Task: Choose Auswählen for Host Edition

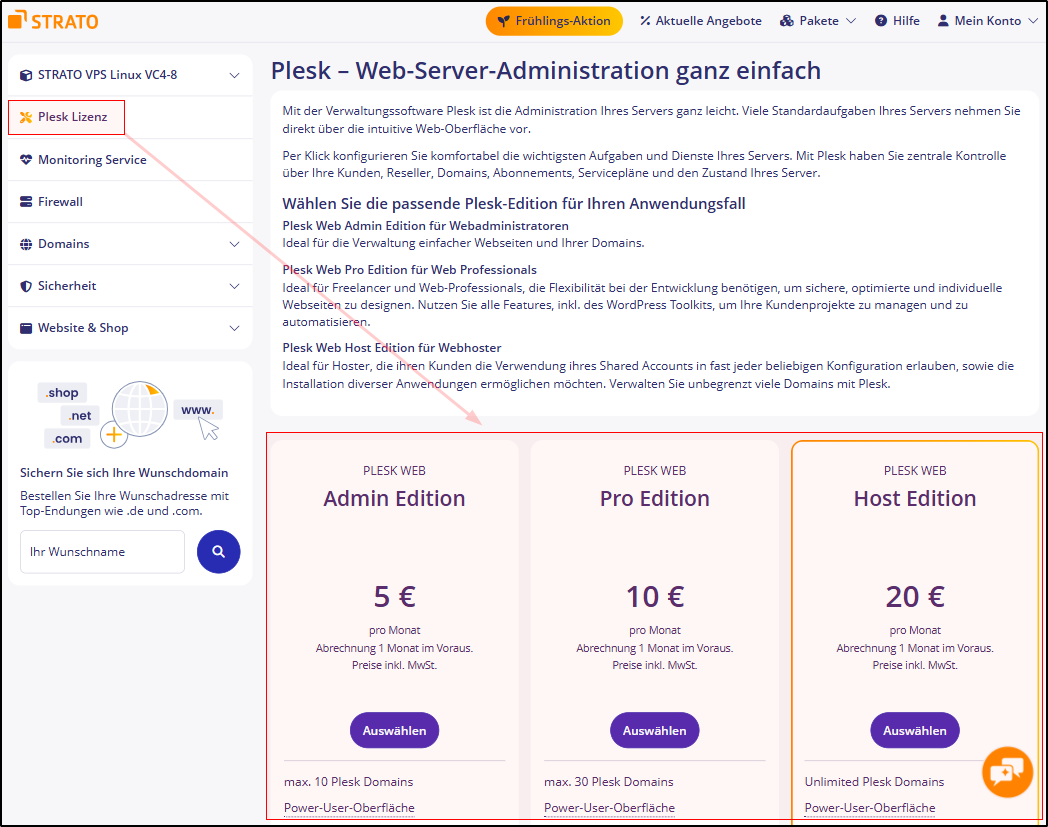Action: click(914, 731)
